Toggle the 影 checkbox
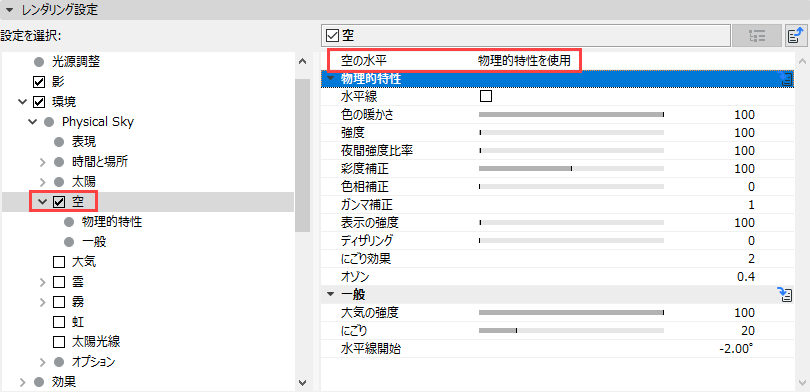 (x=38, y=82)
